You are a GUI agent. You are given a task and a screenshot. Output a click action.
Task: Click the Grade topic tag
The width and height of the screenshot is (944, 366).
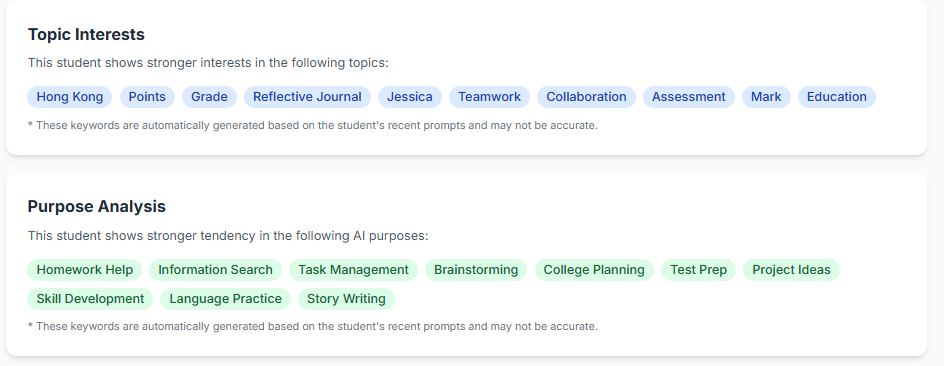pos(210,97)
